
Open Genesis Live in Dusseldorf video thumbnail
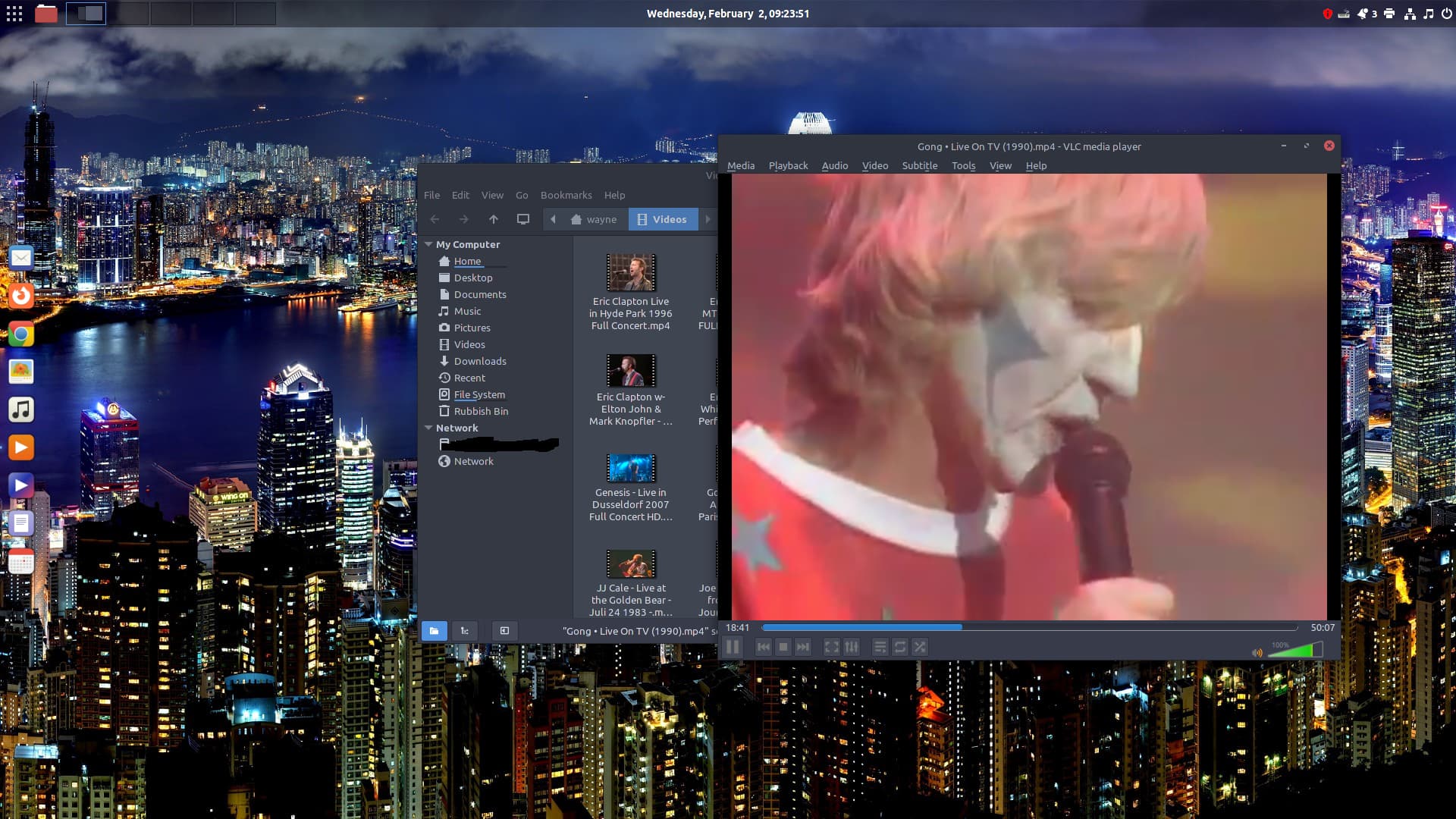630,469
